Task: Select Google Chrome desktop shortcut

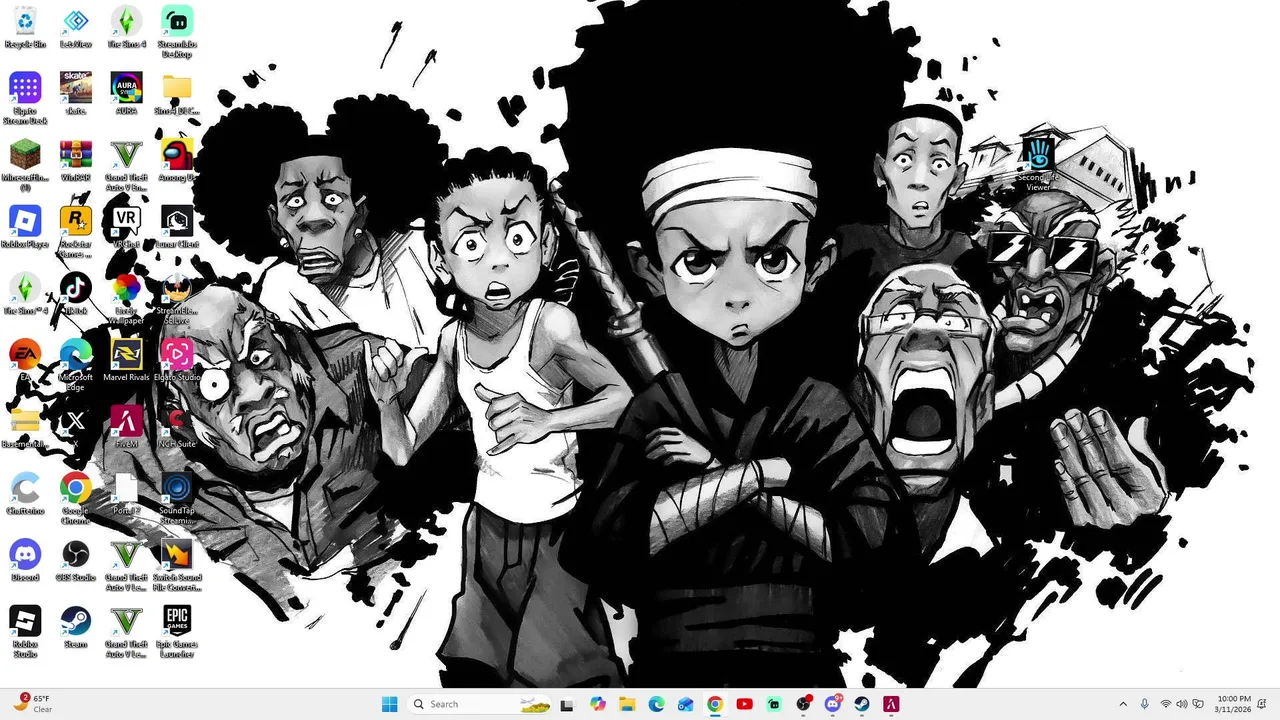Action: pos(76,498)
